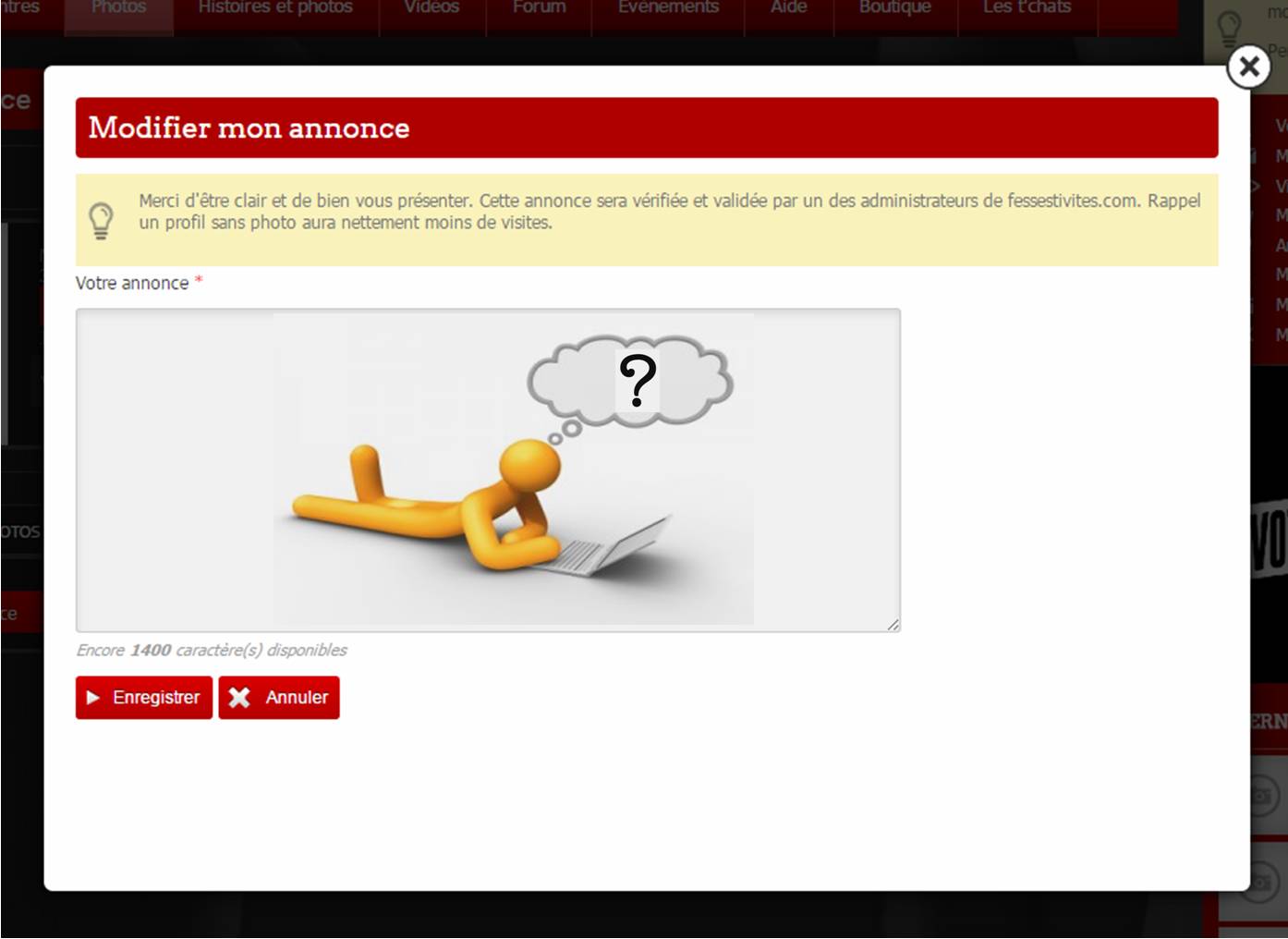Screen dimensions: 1288x939
Task: Visit the Boutique page
Action: tap(894, 9)
